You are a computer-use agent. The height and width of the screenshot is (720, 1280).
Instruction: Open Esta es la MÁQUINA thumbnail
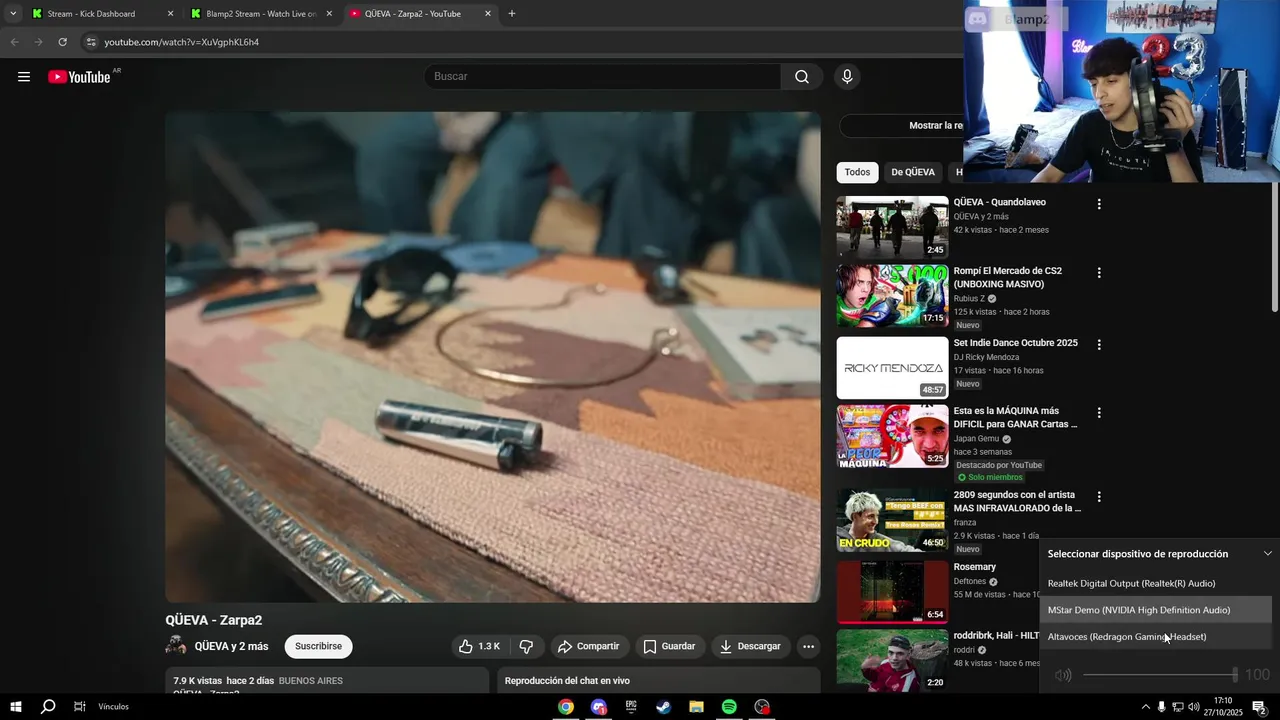pos(892,436)
